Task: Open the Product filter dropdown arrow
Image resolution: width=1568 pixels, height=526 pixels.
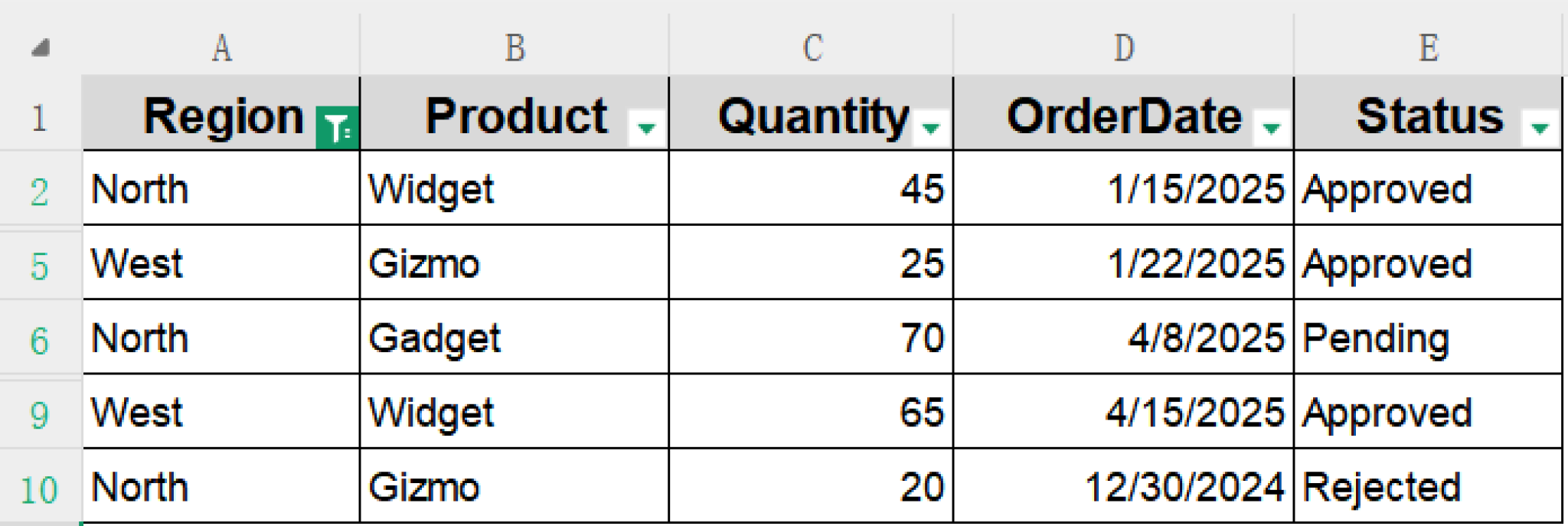Action: point(645,129)
